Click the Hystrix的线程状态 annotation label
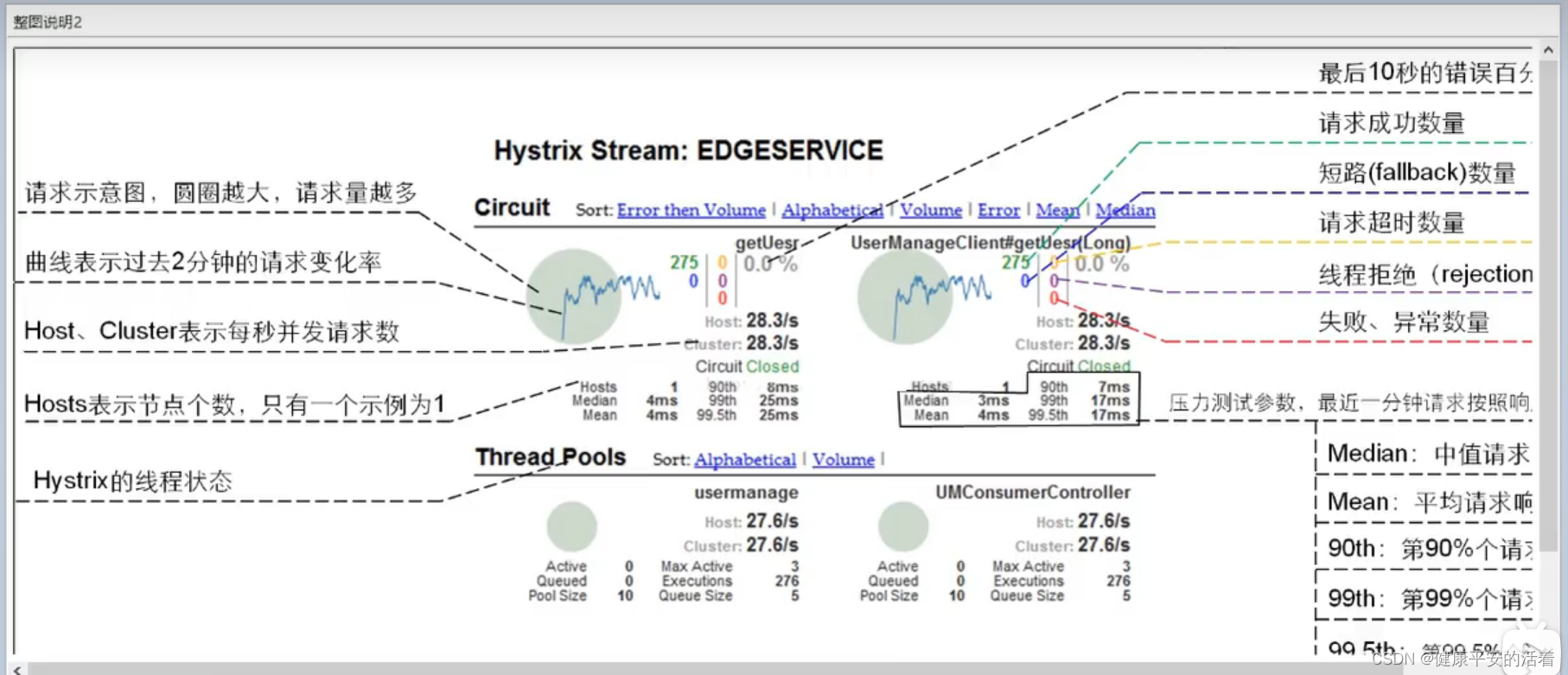Screen dimensions: 1568x675 [x=133, y=481]
